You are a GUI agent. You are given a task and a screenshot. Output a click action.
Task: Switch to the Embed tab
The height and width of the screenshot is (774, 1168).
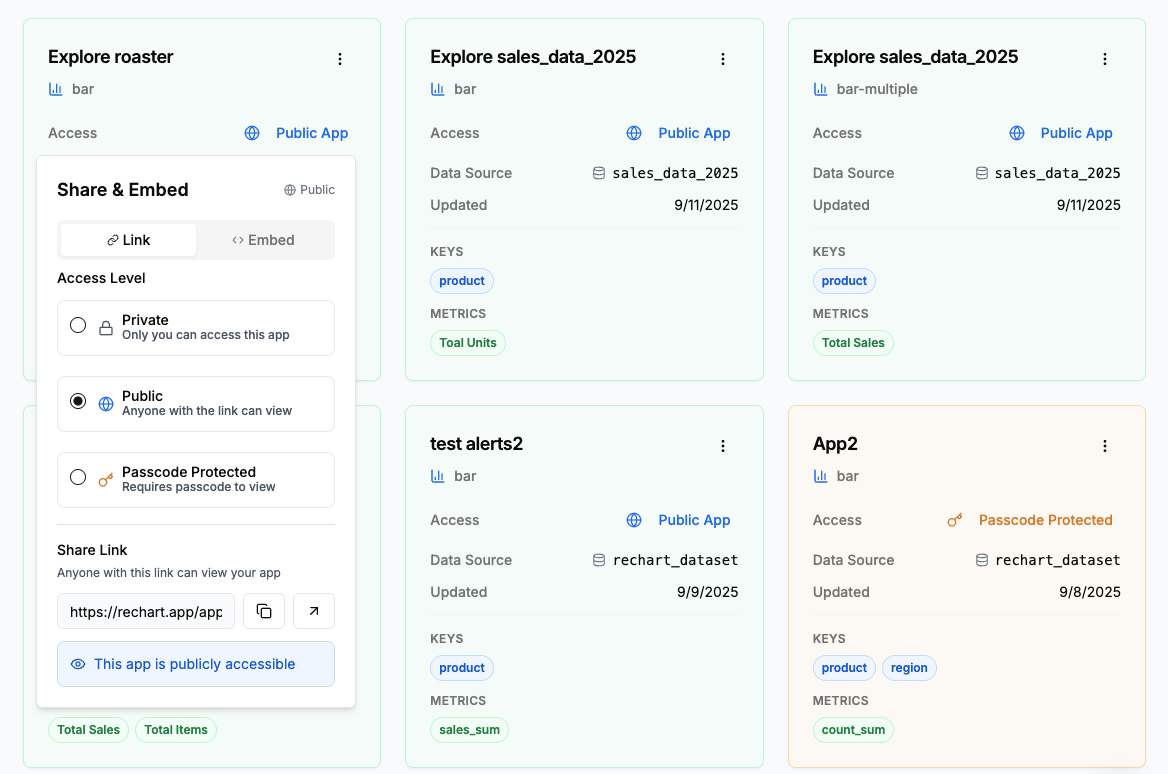tap(264, 240)
